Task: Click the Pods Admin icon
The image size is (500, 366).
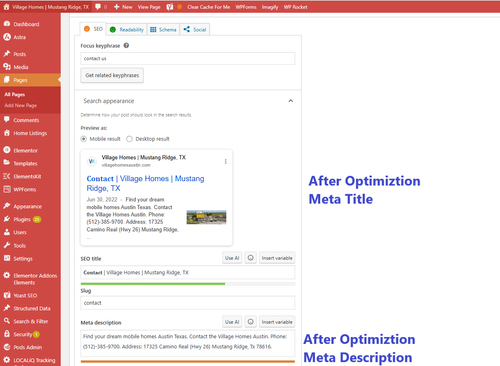Action: (7, 347)
